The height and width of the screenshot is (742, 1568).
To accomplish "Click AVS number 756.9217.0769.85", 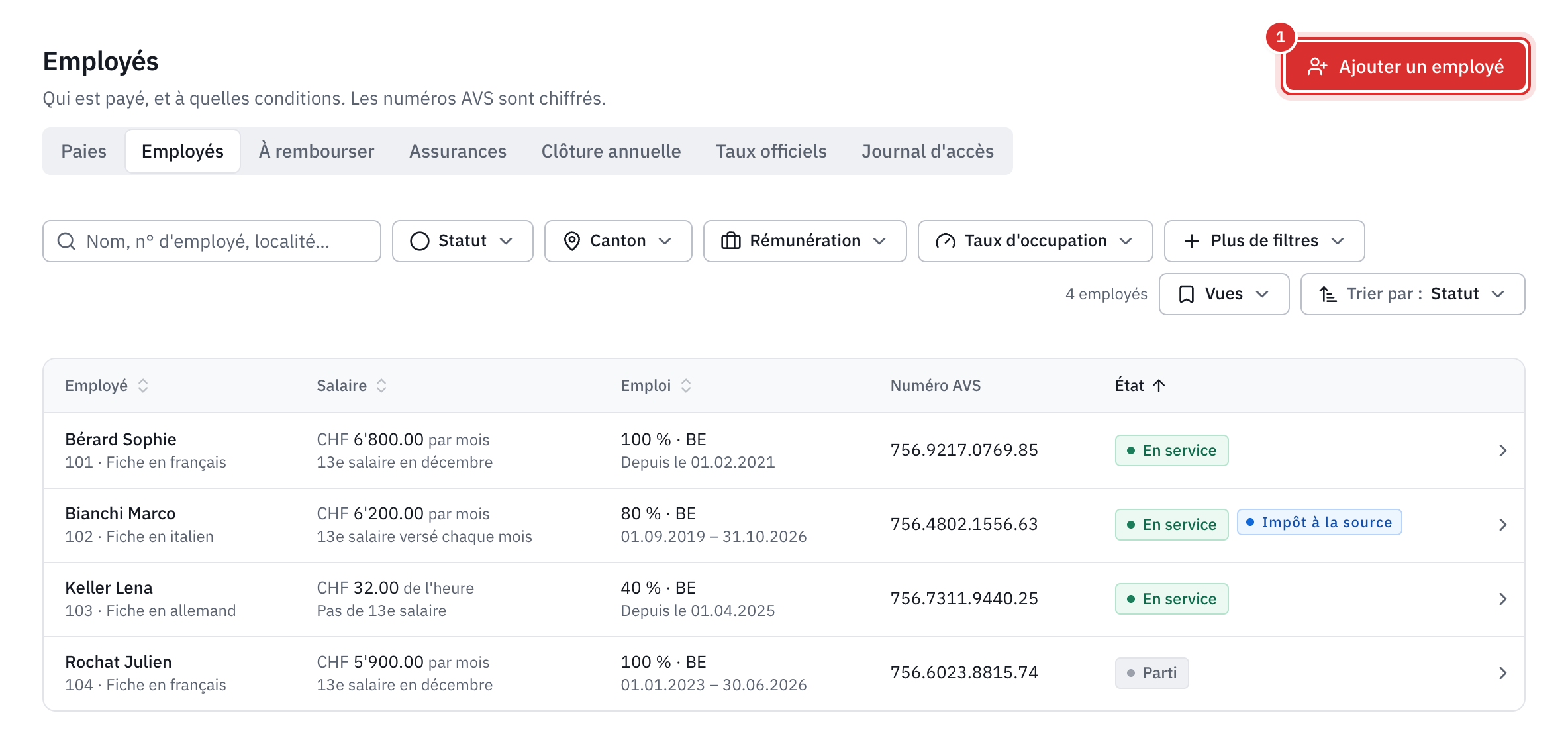I will click(964, 450).
